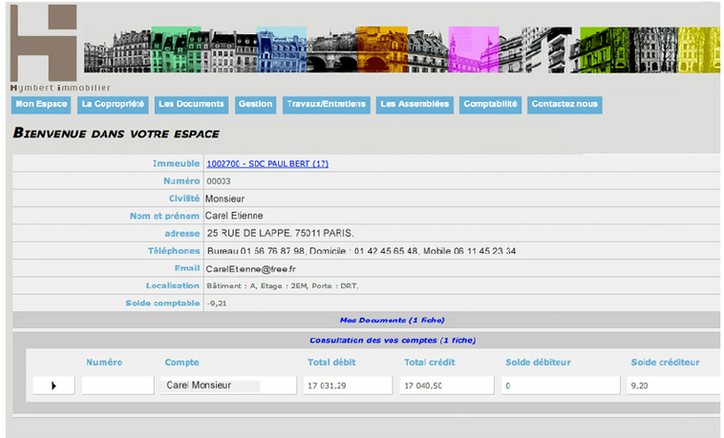Open the Gestion menu
This screenshot has width=724, height=438.
pos(255,105)
